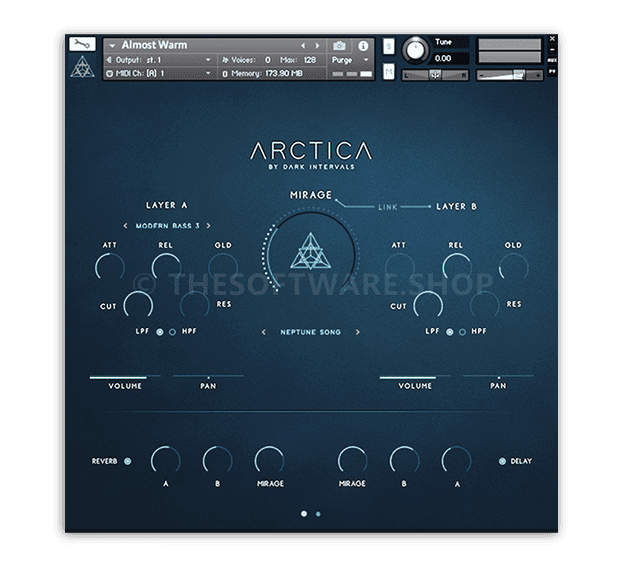This screenshot has width=624, height=567.
Task: Solo the instrument with S button
Action: 389,47
